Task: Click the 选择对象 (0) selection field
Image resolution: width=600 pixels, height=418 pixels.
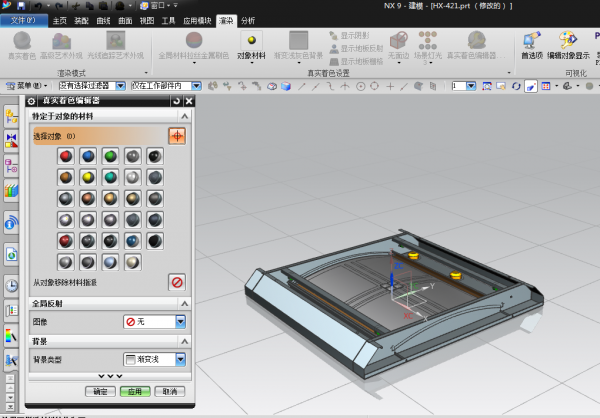Action: 99,136
